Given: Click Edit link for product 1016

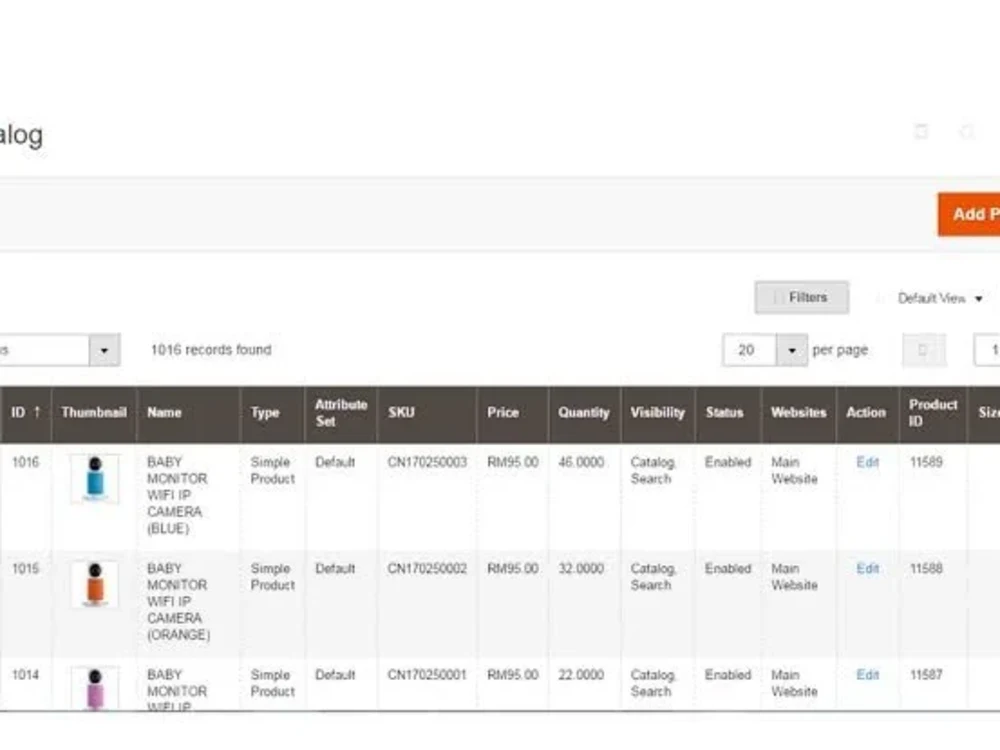Looking at the screenshot, I should [x=867, y=462].
